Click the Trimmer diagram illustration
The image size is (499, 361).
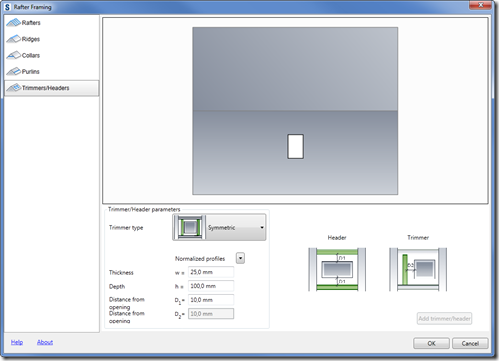click(418, 269)
